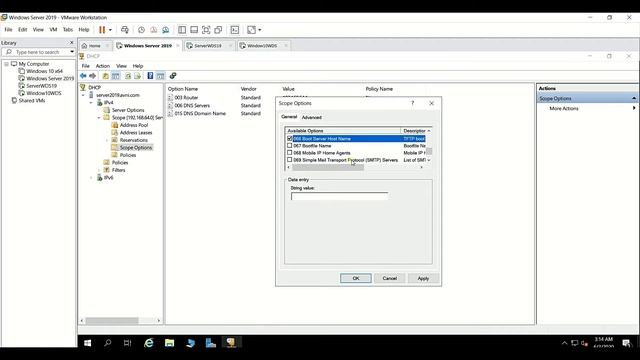Open Task View on the taskbar
The image size is (640, 360).
(x=127, y=343)
